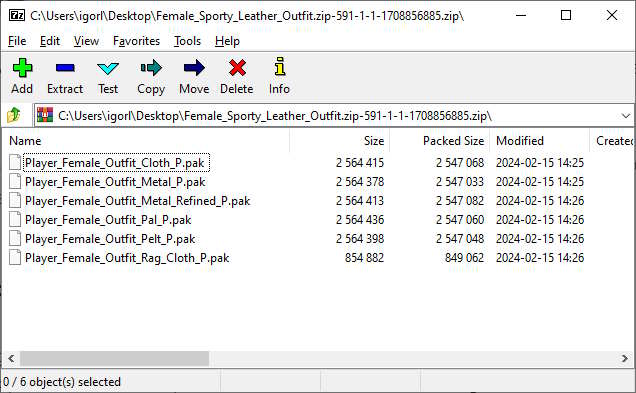The image size is (636, 393).
Task: Click the objects selected status text
Action: point(62,382)
